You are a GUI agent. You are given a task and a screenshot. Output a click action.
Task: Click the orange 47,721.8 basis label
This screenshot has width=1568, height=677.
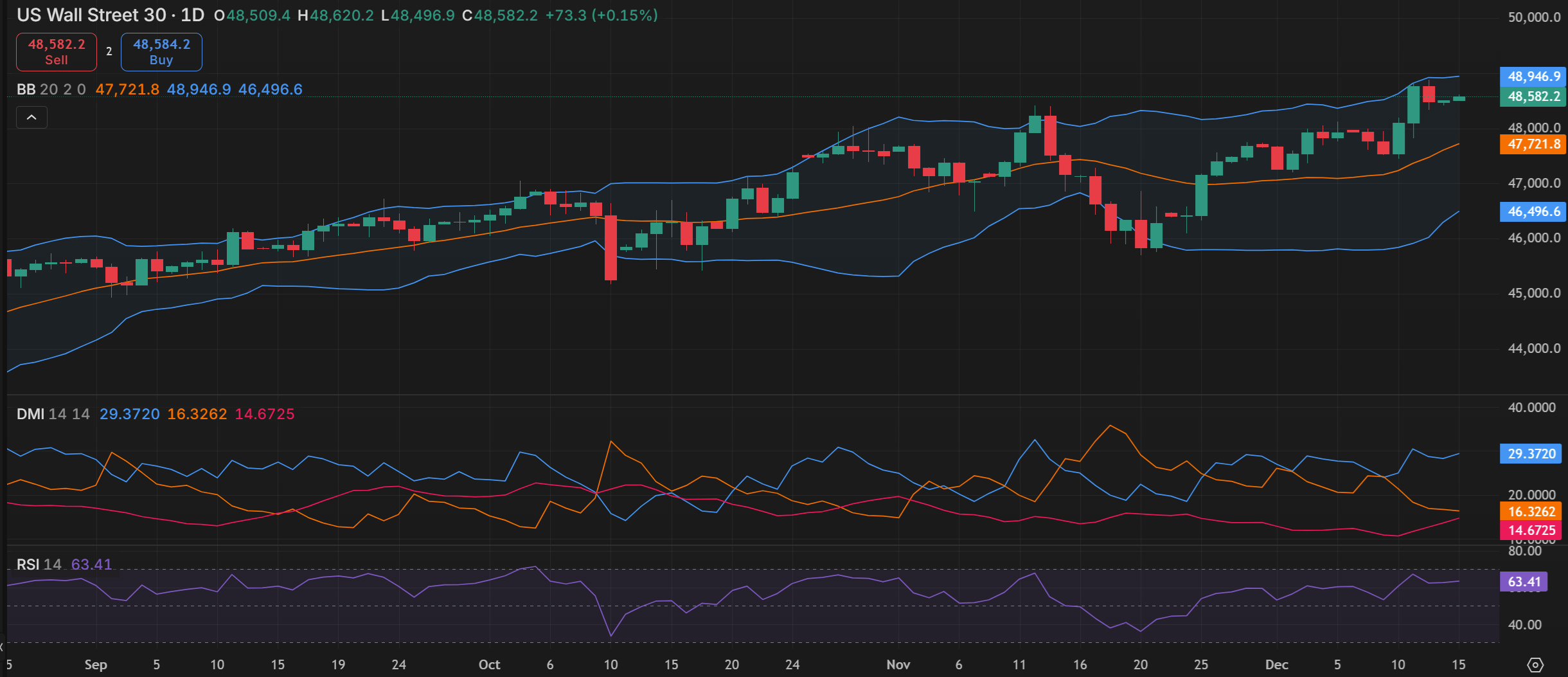point(1533,144)
